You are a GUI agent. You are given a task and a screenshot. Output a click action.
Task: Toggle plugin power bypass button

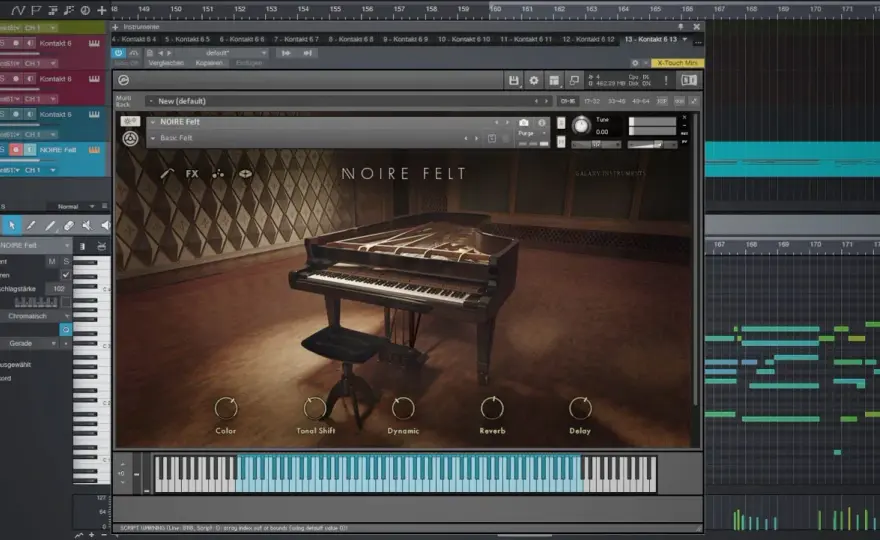[x=118, y=53]
